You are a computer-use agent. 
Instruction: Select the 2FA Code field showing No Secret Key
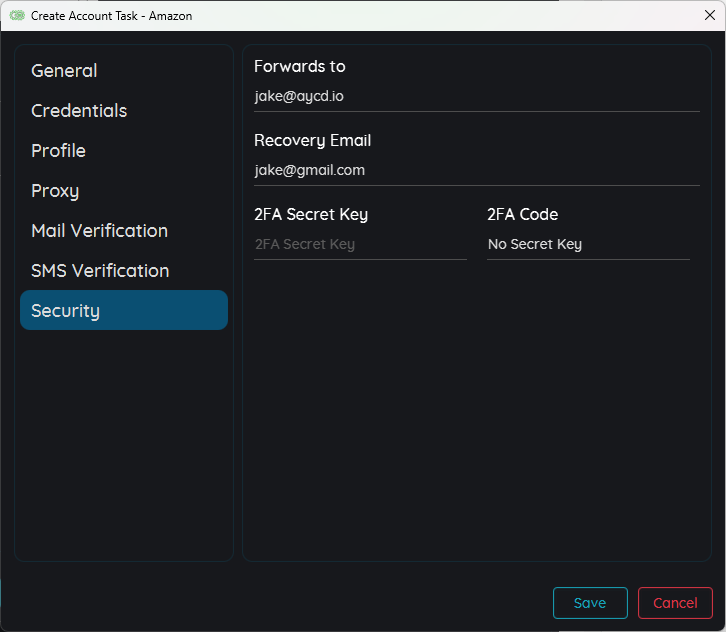tap(588, 244)
